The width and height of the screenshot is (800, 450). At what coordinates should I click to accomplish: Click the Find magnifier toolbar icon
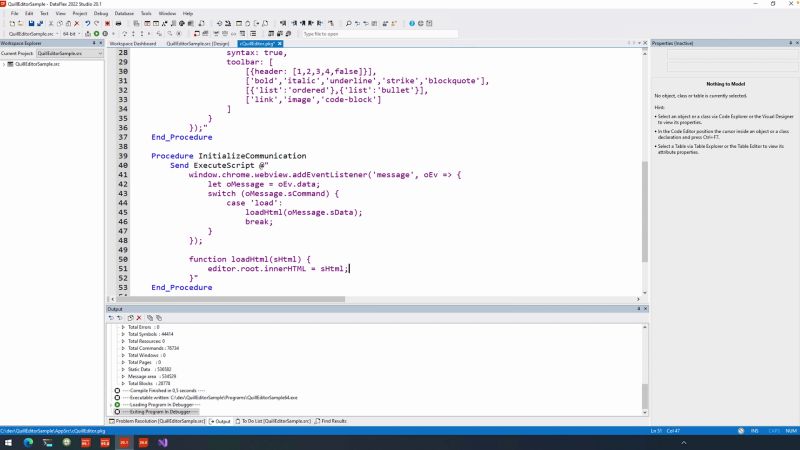[x=348, y=23]
